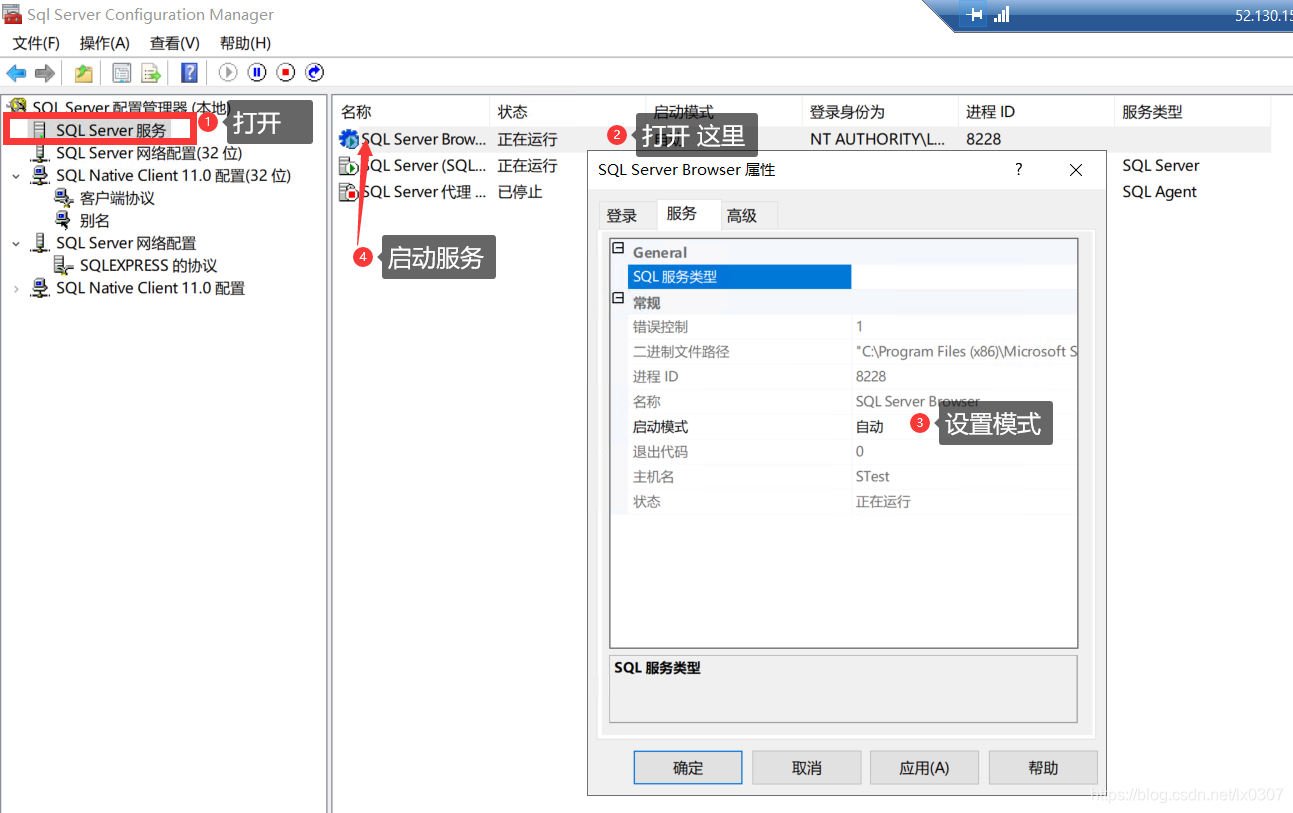
Task: Collapse the General section in properties grid
Action: pos(618,249)
